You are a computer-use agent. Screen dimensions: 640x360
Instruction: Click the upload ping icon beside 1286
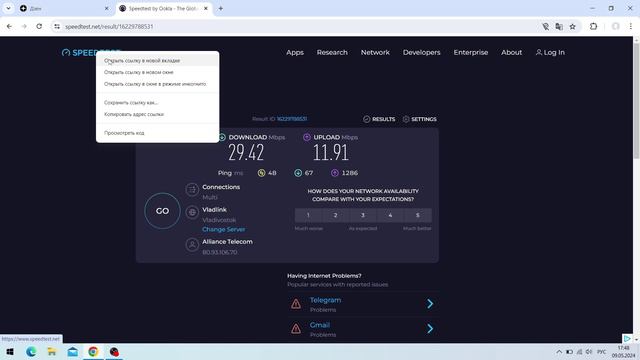tap(335, 173)
